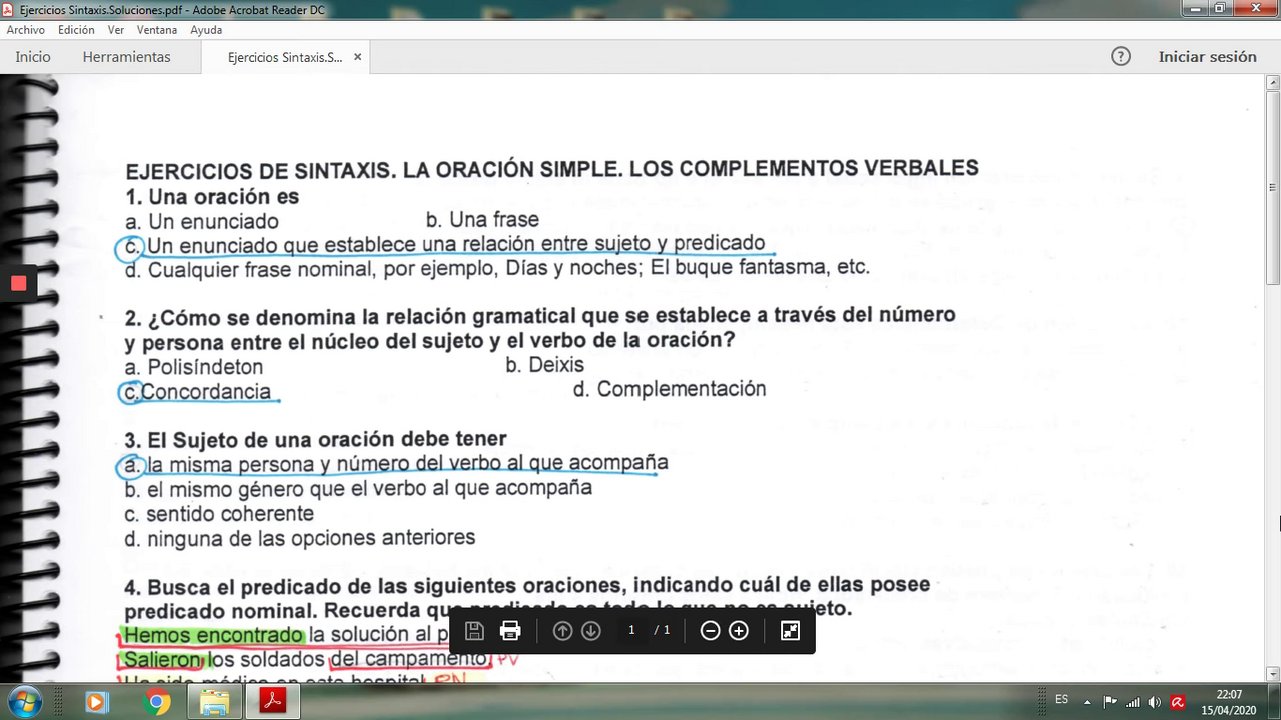The image size is (1281, 720).
Task: Click the Action Center flag icon
Action: pos(1110,702)
